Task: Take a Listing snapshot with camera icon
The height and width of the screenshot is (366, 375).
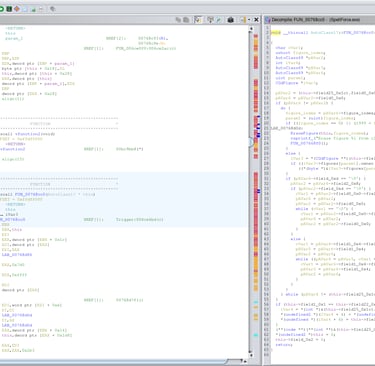Action: (x=230, y=20)
